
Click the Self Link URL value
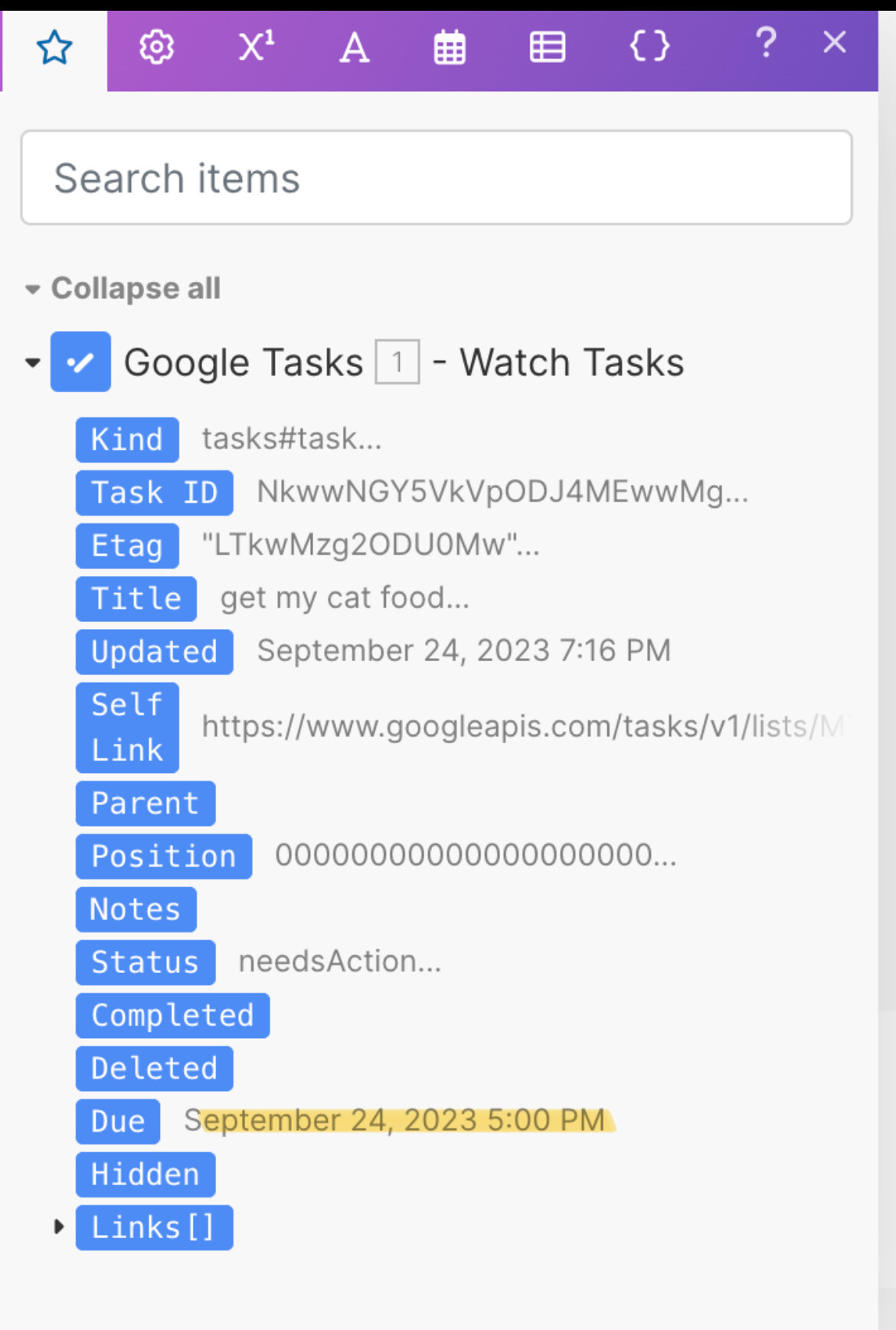tap(522, 726)
